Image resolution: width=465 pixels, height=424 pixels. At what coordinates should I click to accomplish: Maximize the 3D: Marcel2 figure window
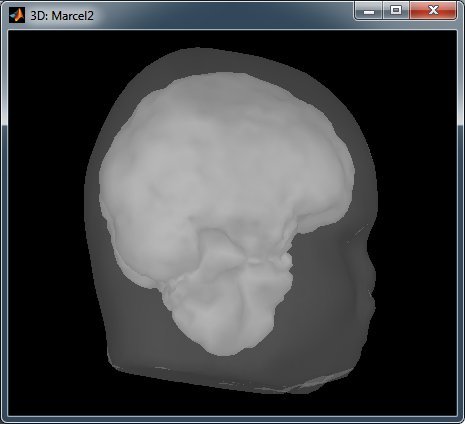(x=396, y=11)
